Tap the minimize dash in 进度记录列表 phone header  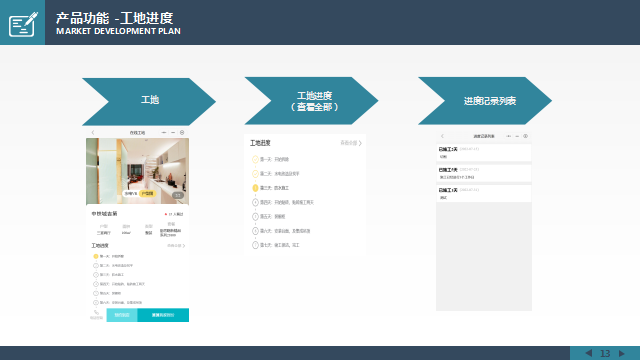(517, 136)
